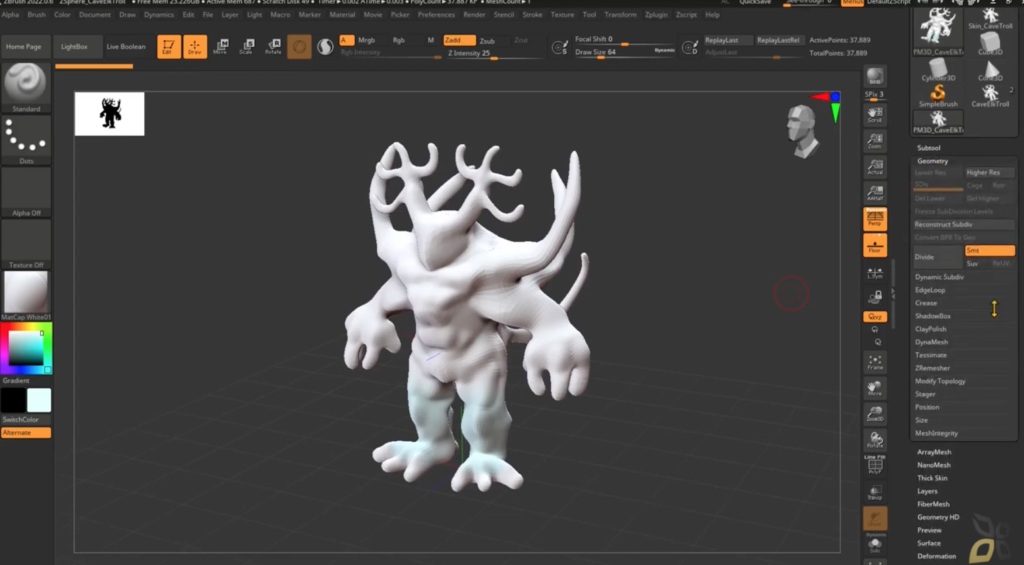Expand the Deformation section
The image size is (1024, 565).
936,557
